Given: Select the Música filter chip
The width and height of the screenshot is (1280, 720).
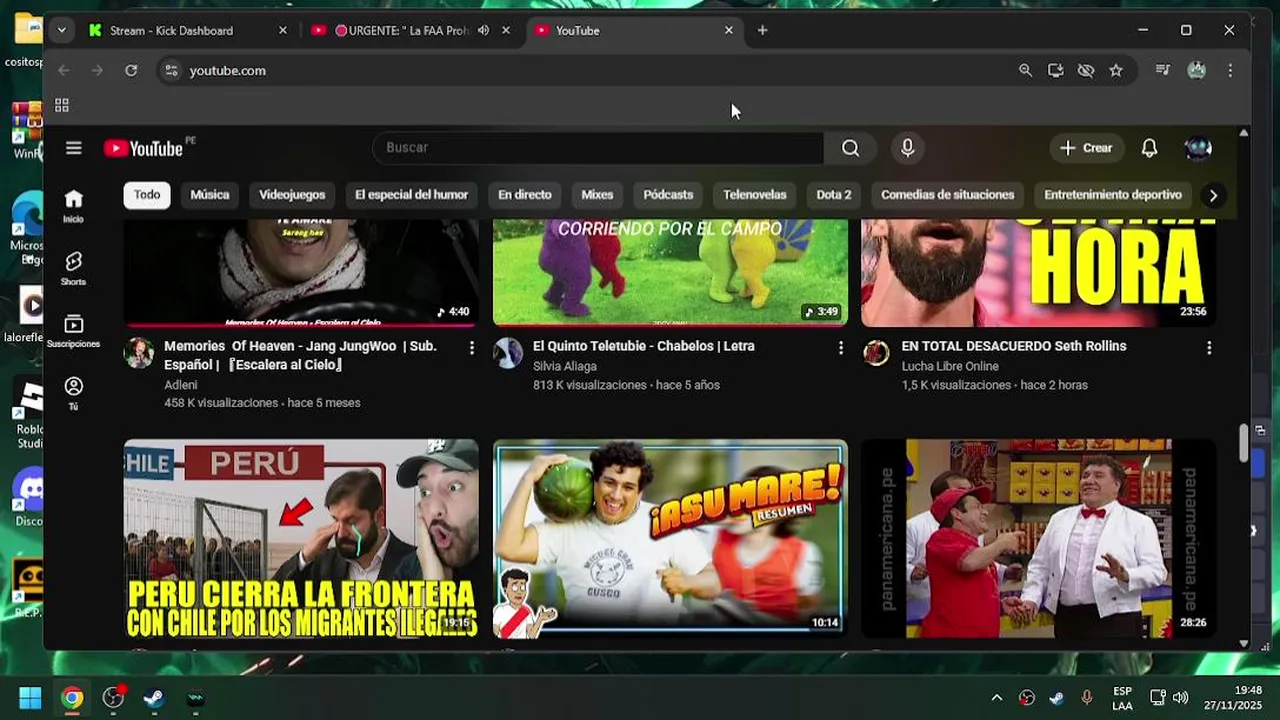Looking at the screenshot, I should point(210,195).
